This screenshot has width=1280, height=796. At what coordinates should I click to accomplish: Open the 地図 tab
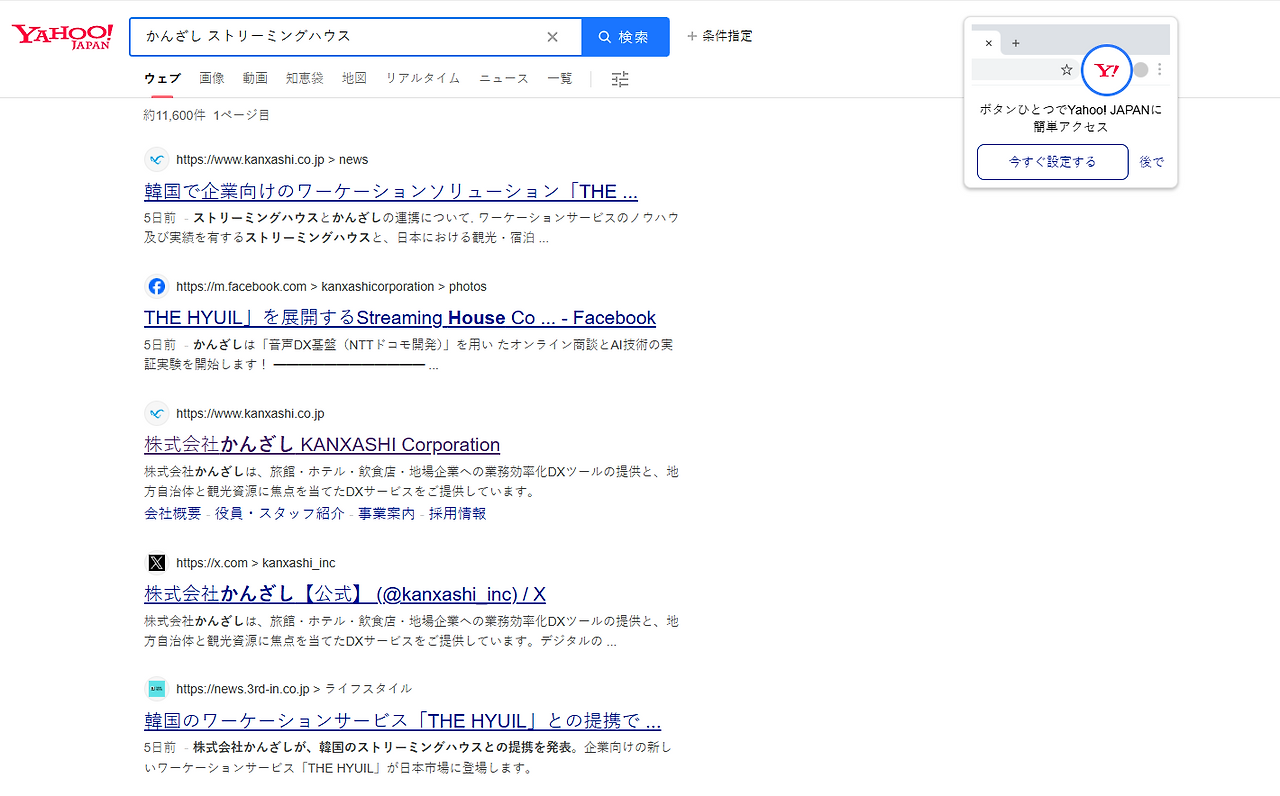pos(354,78)
